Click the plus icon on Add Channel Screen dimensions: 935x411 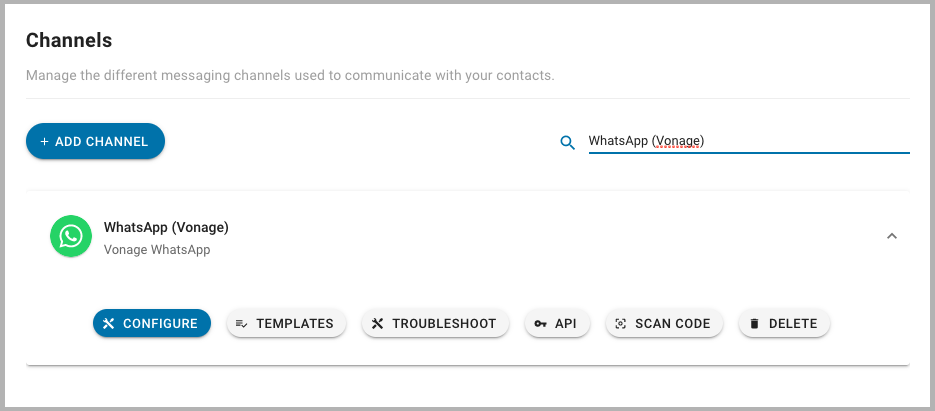[44, 141]
